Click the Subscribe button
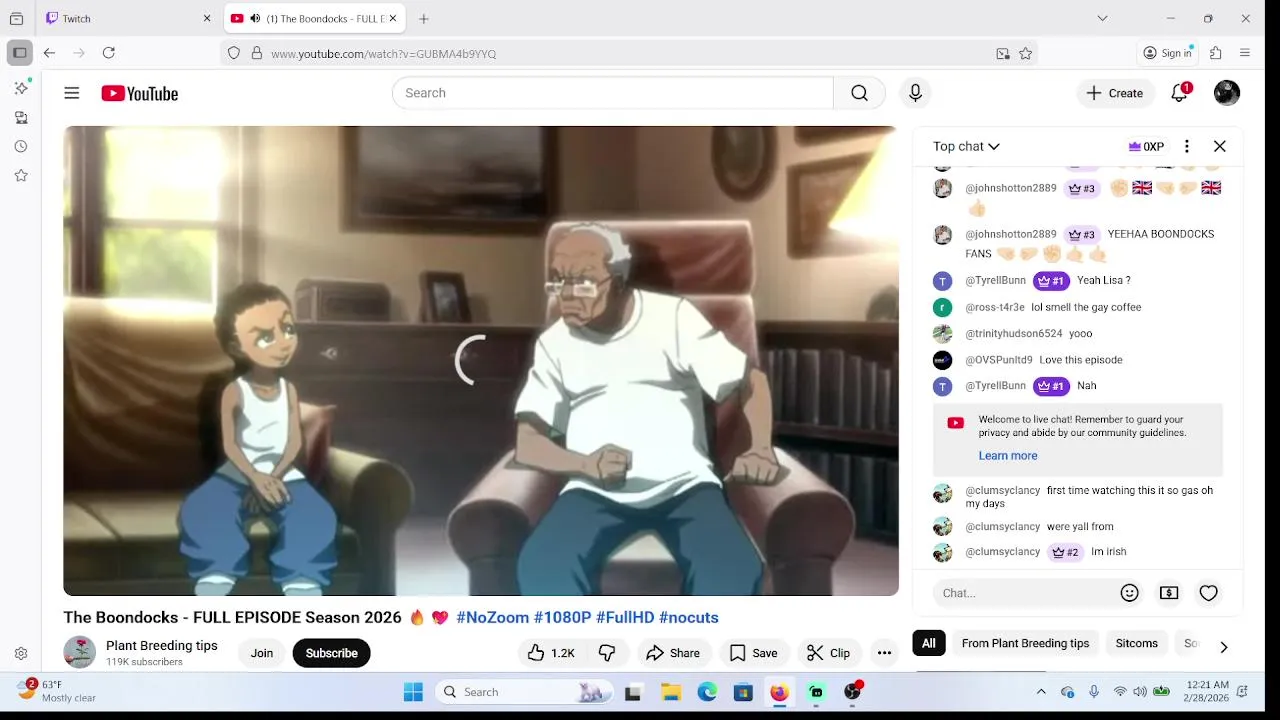 pyautogui.click(x=331, y=653)
